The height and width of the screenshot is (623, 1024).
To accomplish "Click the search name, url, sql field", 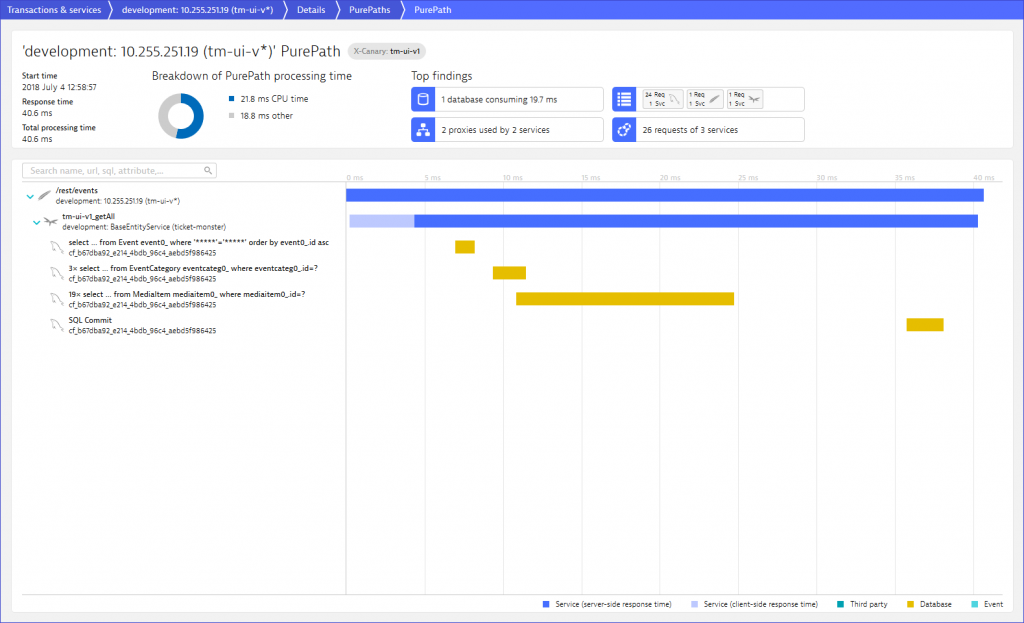I will (x=115, y=171).
